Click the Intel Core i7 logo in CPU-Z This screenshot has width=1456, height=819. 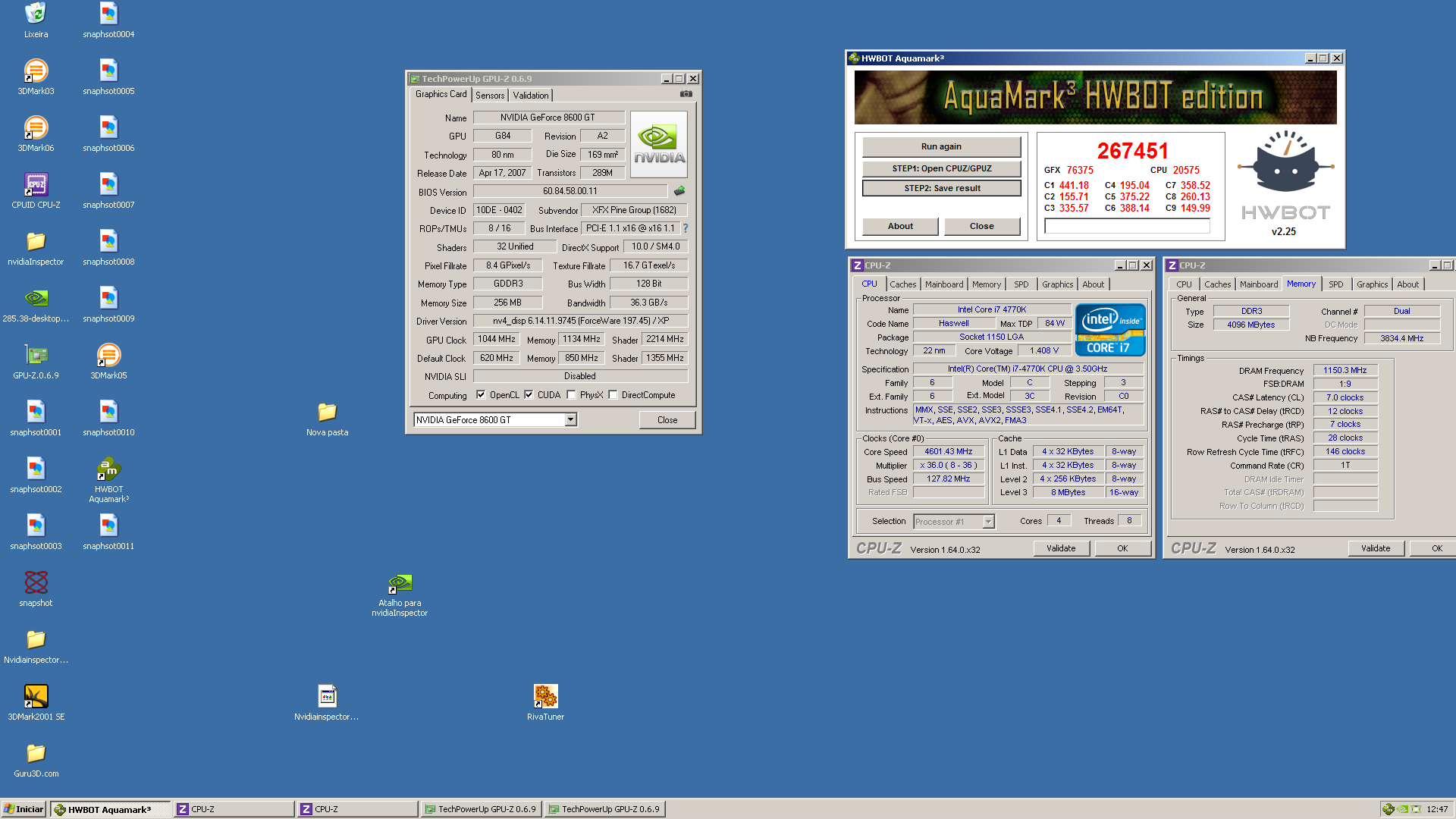coord(1109,329)
